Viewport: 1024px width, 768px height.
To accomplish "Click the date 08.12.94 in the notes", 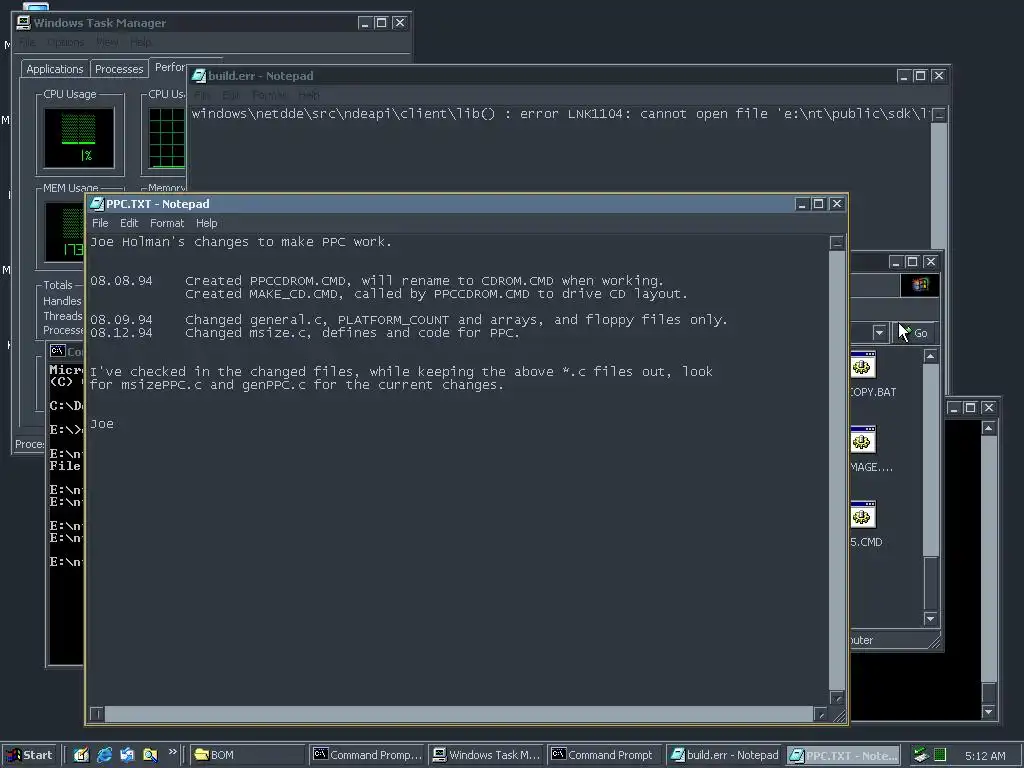I will pos(121,333).
